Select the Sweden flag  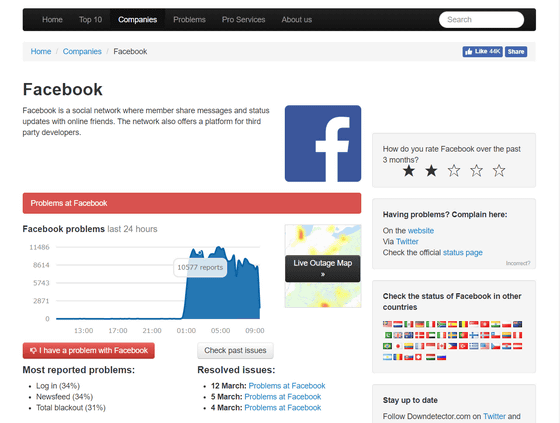452,335
